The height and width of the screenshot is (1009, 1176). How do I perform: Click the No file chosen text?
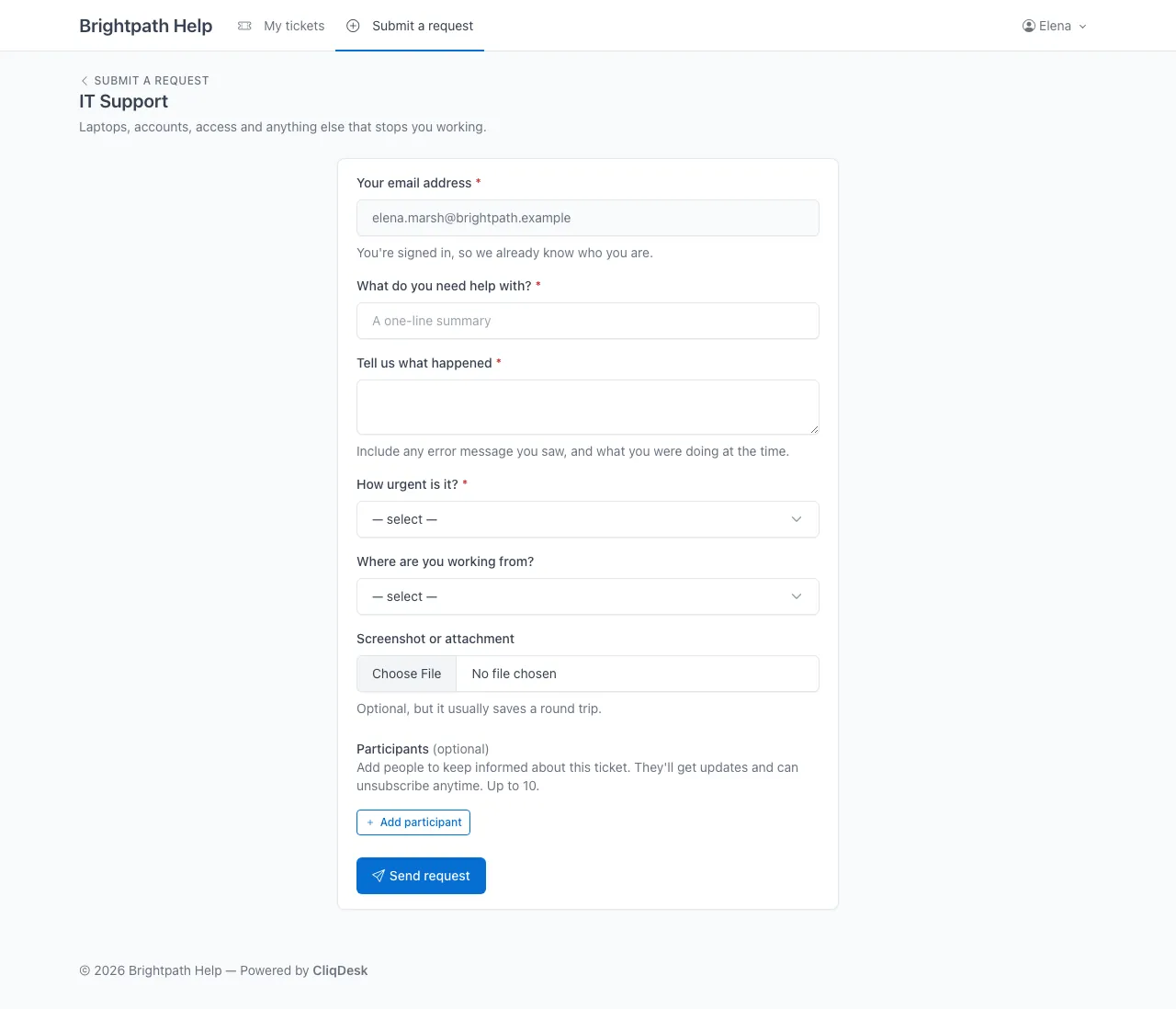pyautogui.click(x=514, y=674)
